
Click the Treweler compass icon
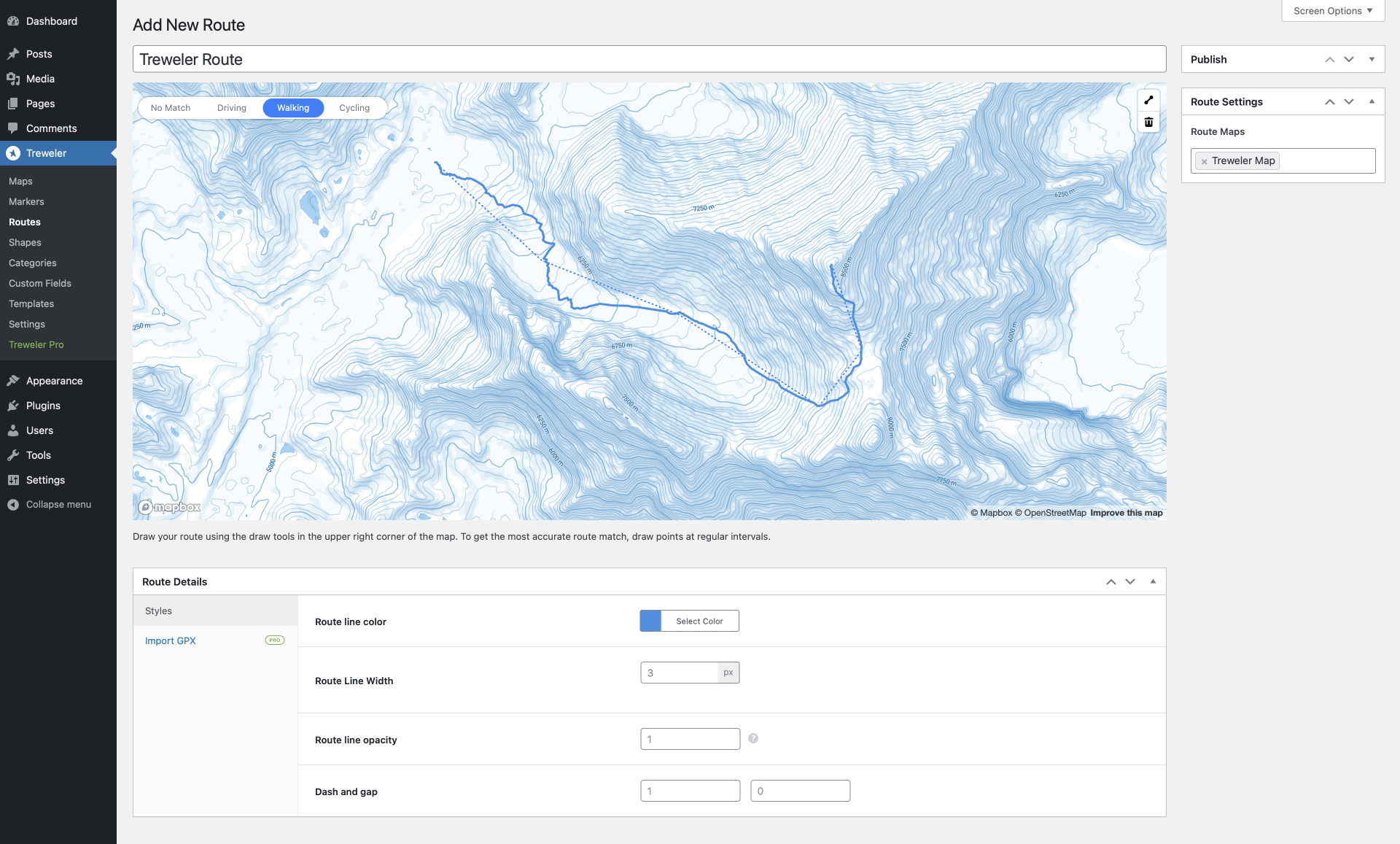(13, 153)
